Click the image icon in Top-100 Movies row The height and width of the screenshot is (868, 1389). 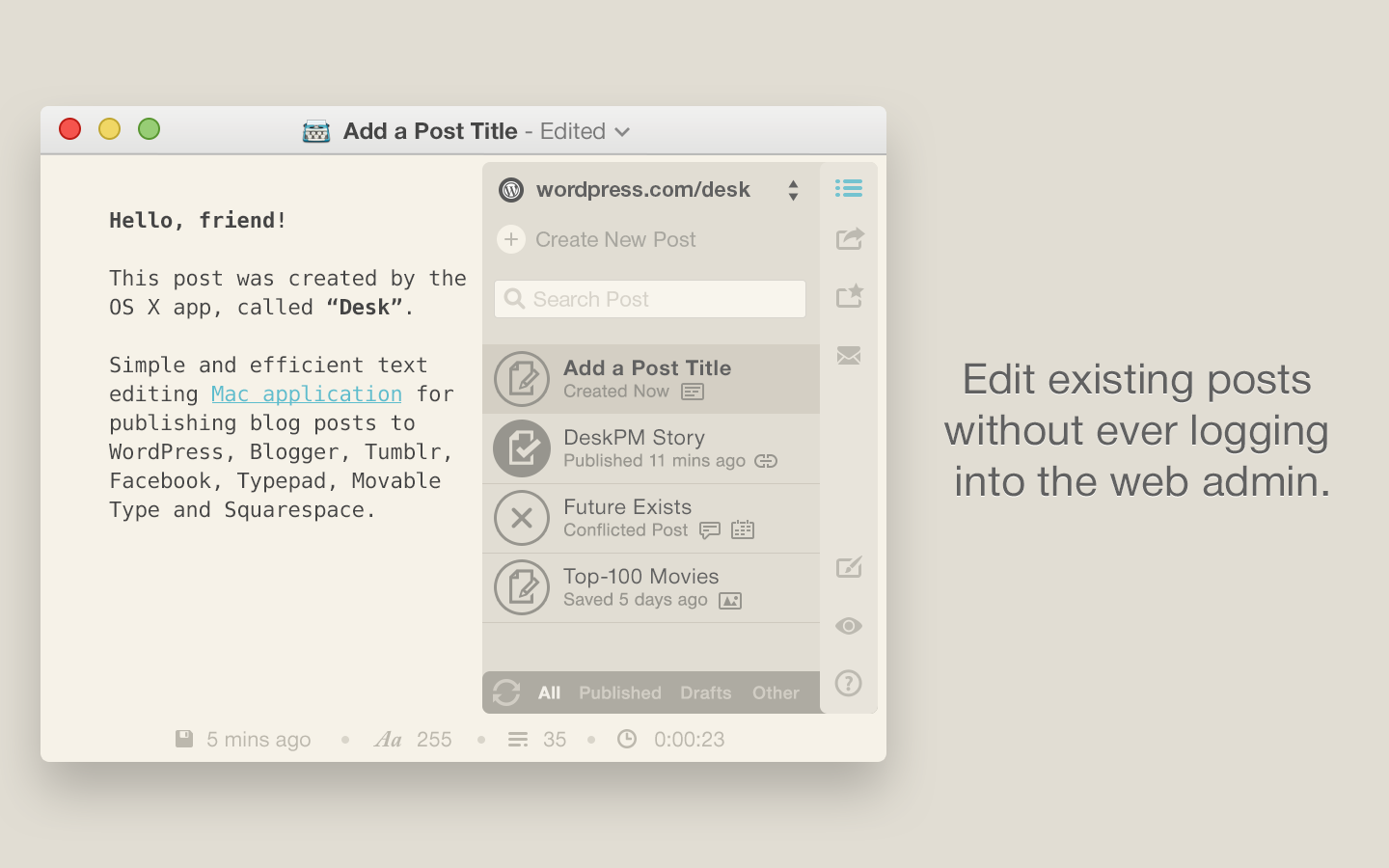730,601
